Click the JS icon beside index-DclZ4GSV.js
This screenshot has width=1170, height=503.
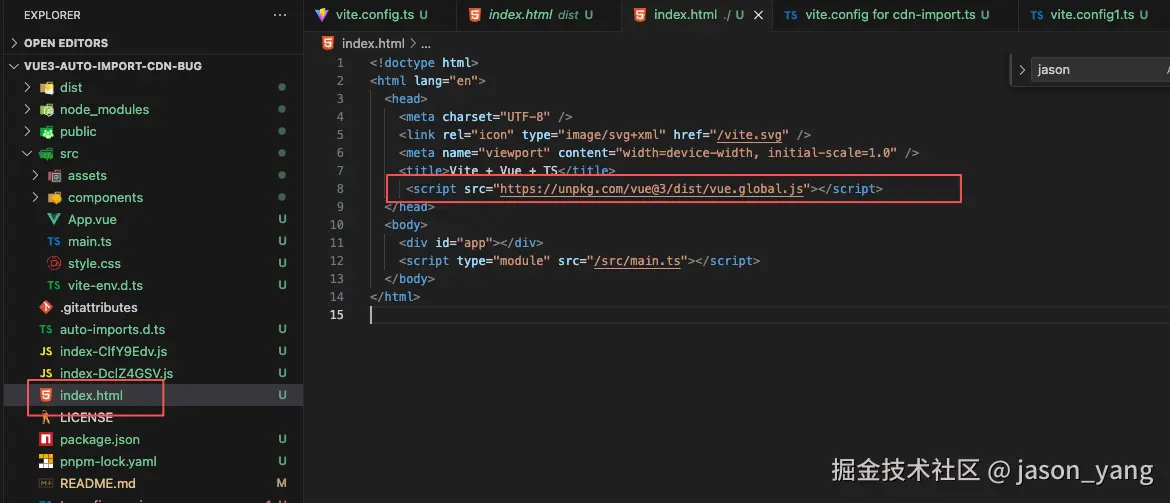[x=46, y=373]
